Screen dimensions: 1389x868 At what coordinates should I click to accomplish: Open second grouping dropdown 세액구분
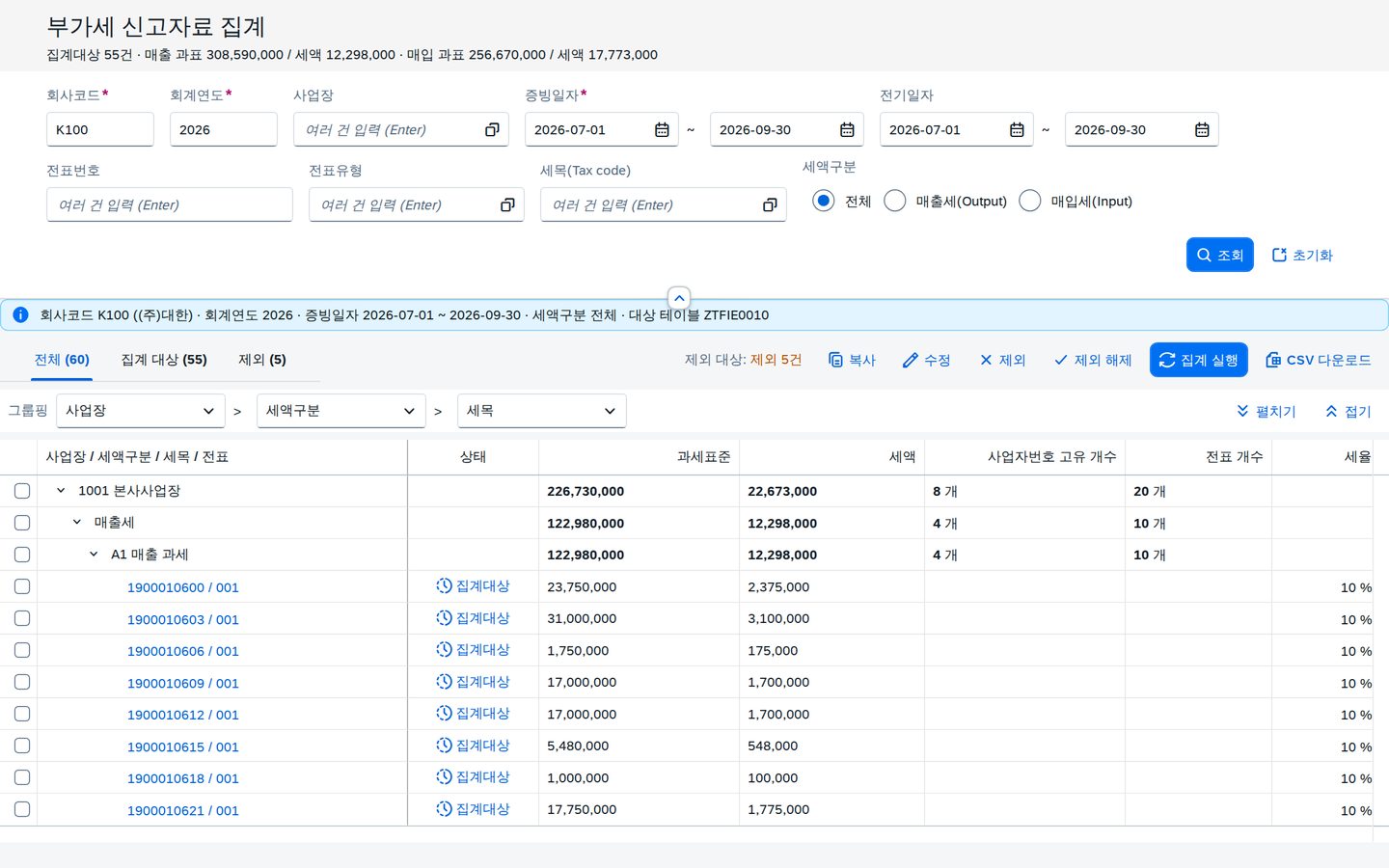point(341,411)
